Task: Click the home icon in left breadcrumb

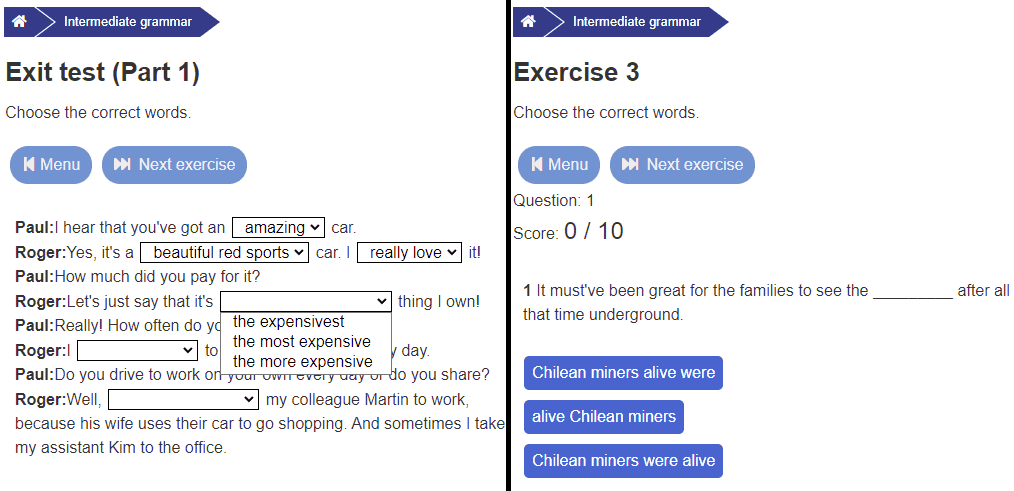Action: pyautogui.click(x=19, y=22)
